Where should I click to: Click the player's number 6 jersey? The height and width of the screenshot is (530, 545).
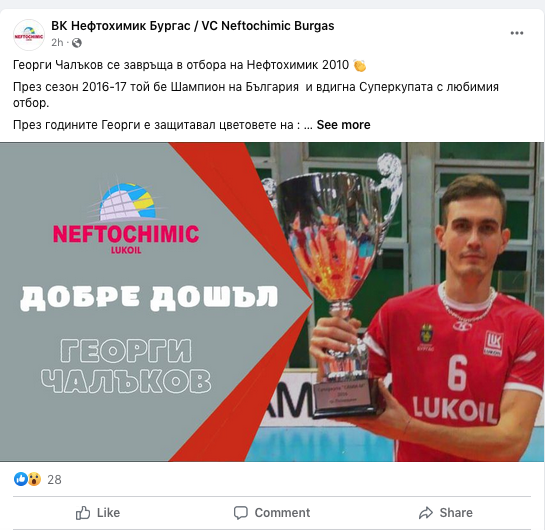click(457, 373)
